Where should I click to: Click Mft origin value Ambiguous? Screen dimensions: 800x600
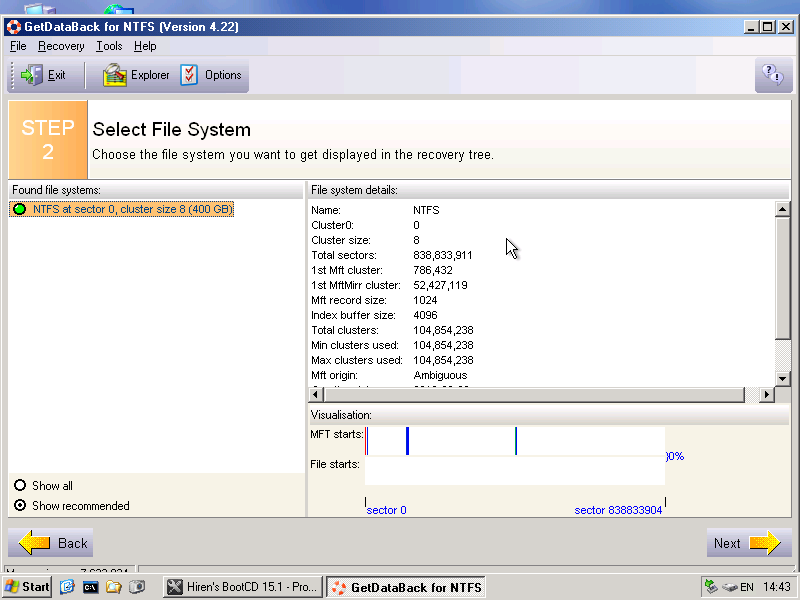click(440, 375)
